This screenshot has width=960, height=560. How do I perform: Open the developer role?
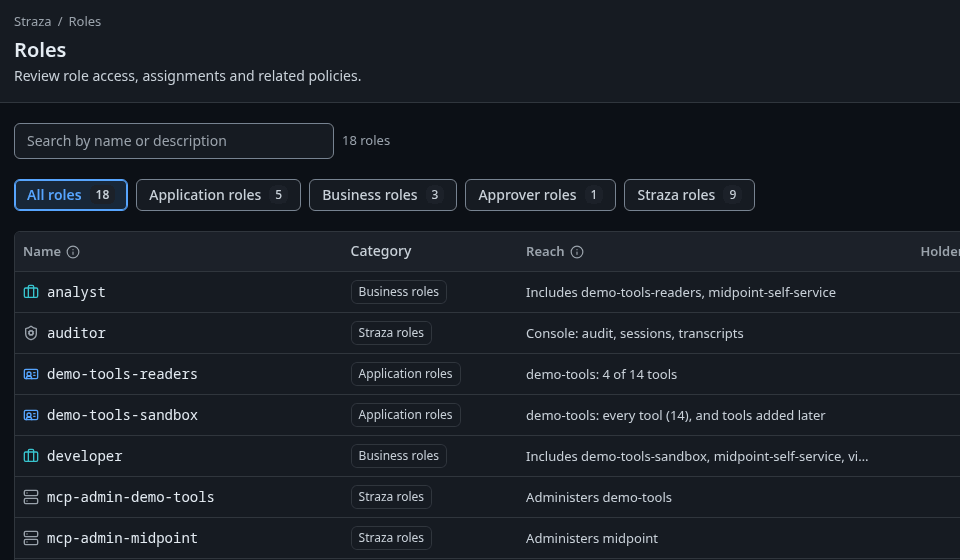[x=84, y=456]
